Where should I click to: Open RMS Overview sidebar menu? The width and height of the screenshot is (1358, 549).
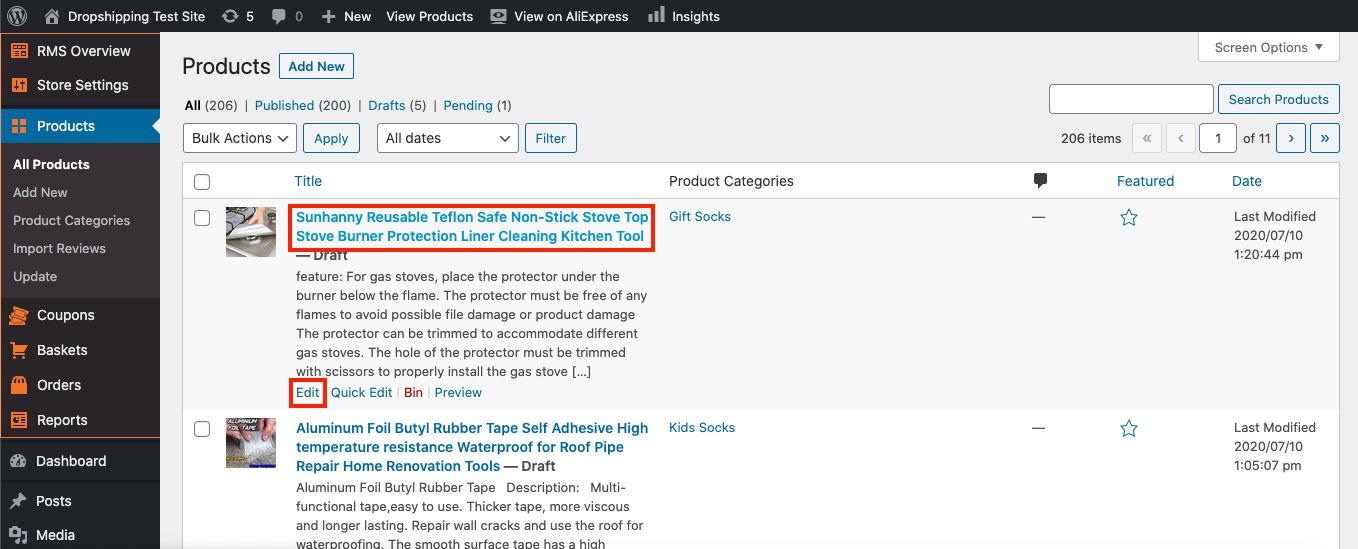(x=80, y=51)
